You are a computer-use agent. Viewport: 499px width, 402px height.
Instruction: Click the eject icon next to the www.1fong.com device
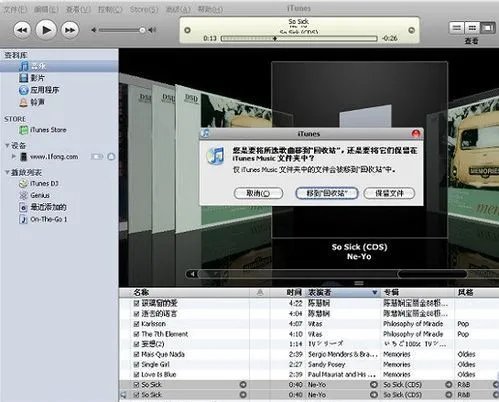[x=112, y=157]
